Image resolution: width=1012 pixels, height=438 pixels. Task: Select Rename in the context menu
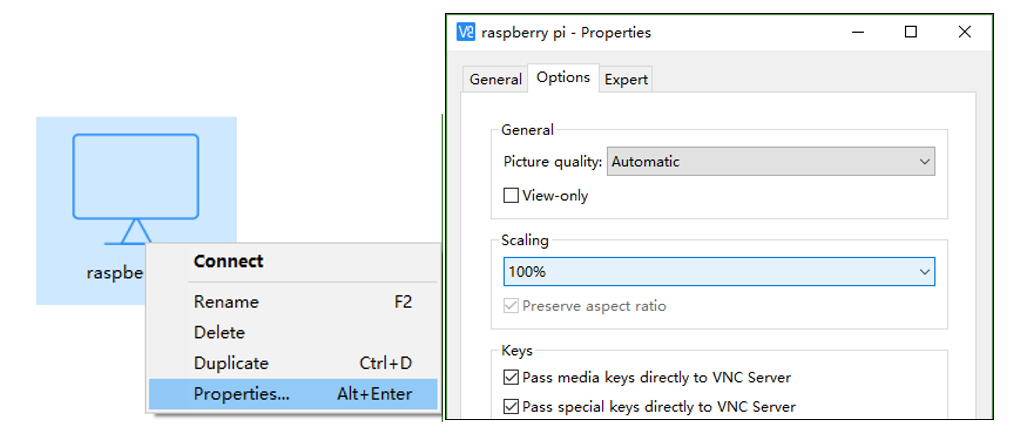pyautogui.click(x=293, y=302)
